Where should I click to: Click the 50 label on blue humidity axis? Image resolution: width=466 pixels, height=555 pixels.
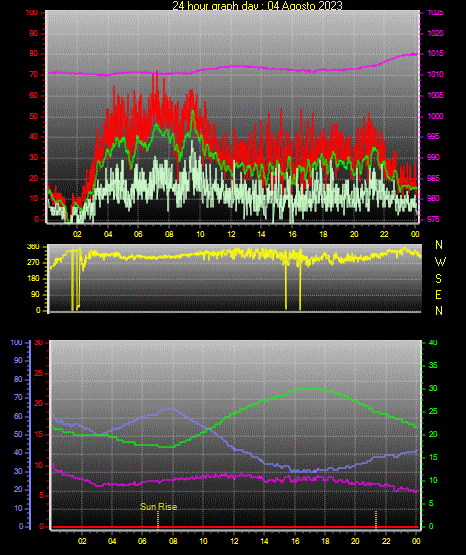click(18, 434)
